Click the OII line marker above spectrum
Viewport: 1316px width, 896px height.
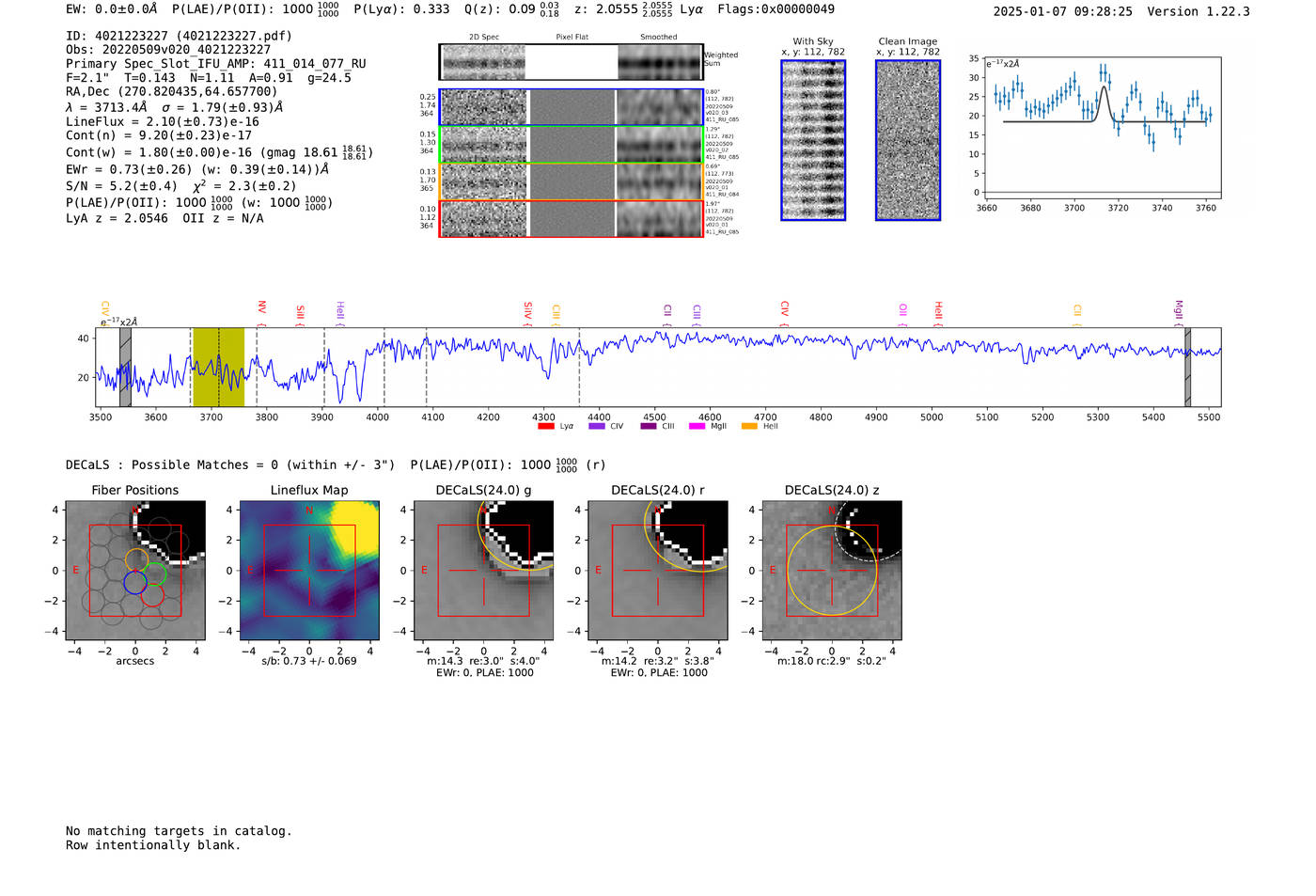(x=902, y=315)
